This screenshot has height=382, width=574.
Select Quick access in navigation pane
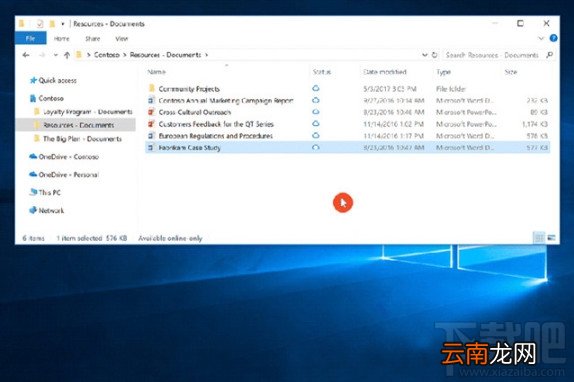(57, 80)
